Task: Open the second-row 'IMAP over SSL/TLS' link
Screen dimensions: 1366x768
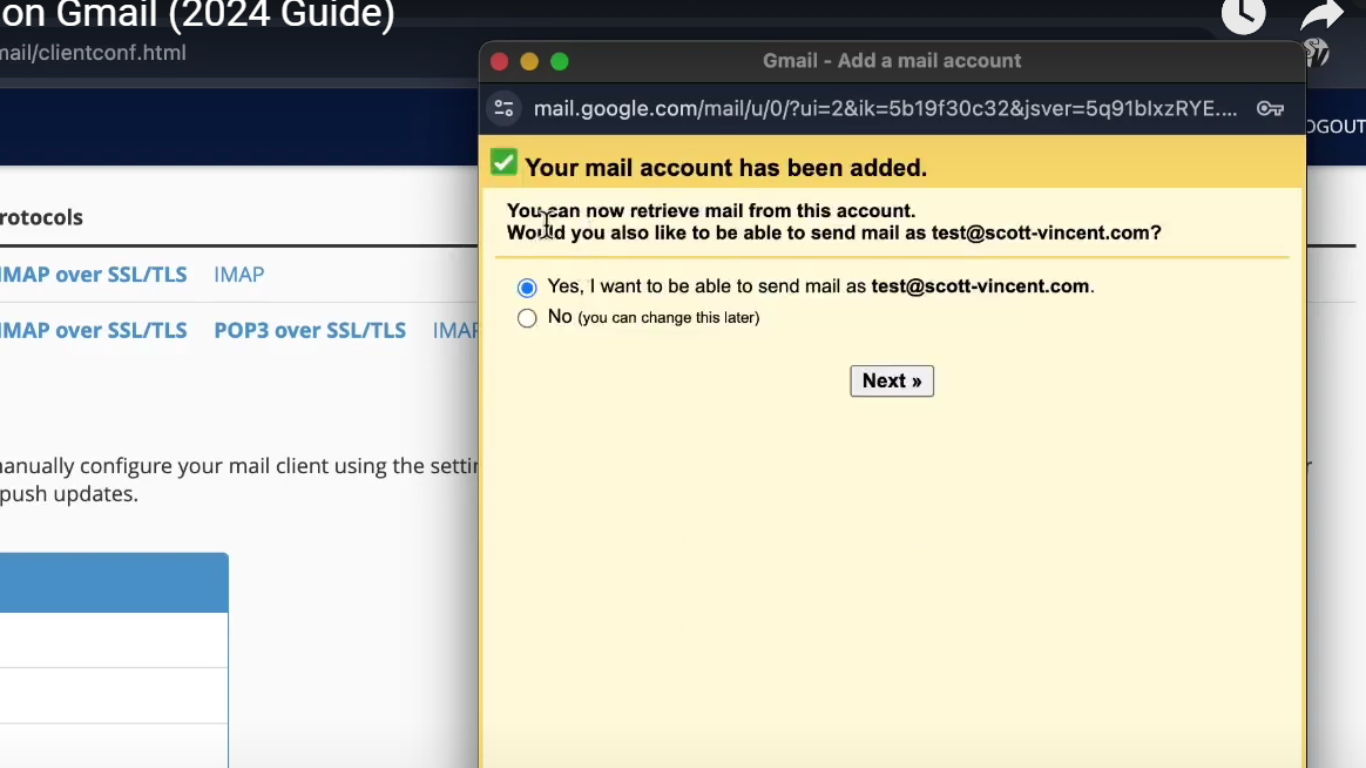Action: (93, 330)
